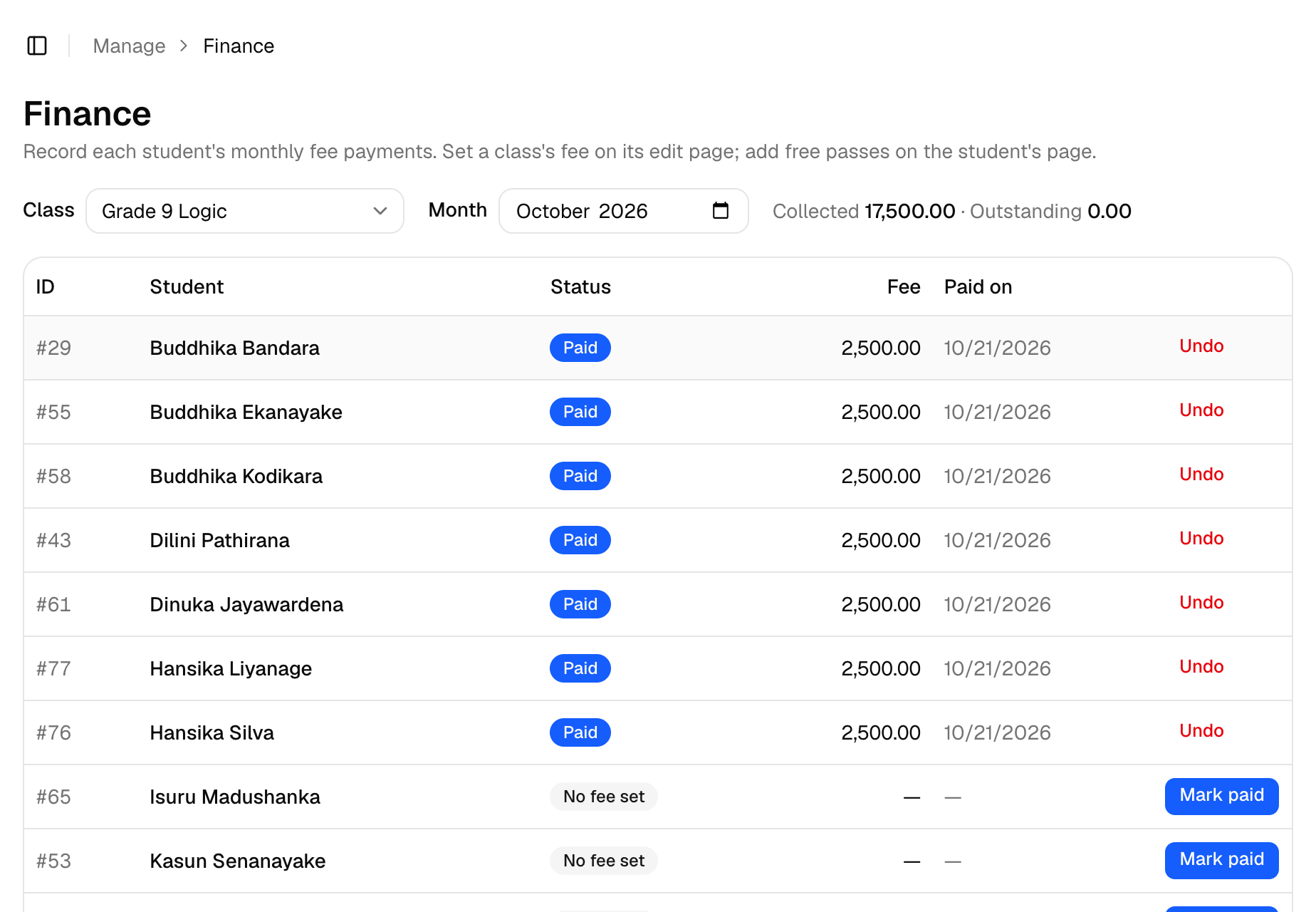The image size is (1316, 912).
Task: Click the Paid badge for Buddhika Bandara
Action: point(580,348)
